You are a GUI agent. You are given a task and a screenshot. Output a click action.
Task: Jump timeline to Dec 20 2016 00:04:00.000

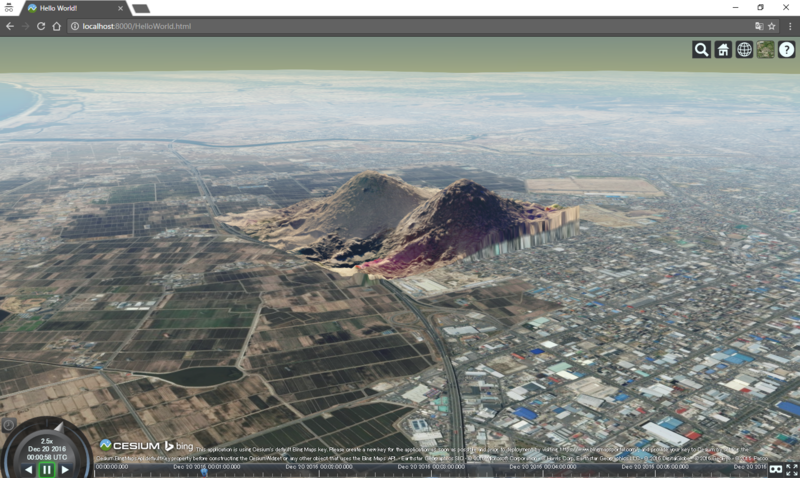[543, 467]
